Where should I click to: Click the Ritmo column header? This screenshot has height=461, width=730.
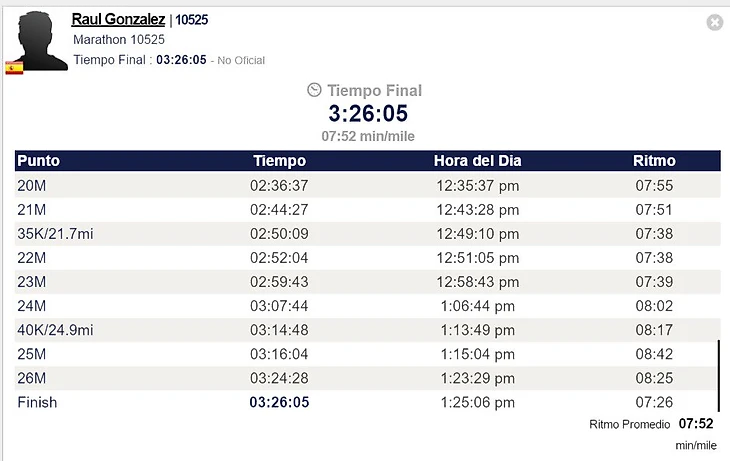click(654, 161)
